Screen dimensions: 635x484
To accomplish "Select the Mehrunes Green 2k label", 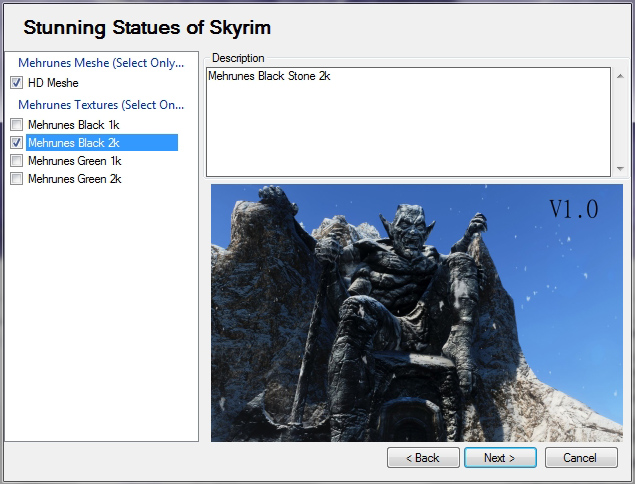I will [x=75, y=179].
